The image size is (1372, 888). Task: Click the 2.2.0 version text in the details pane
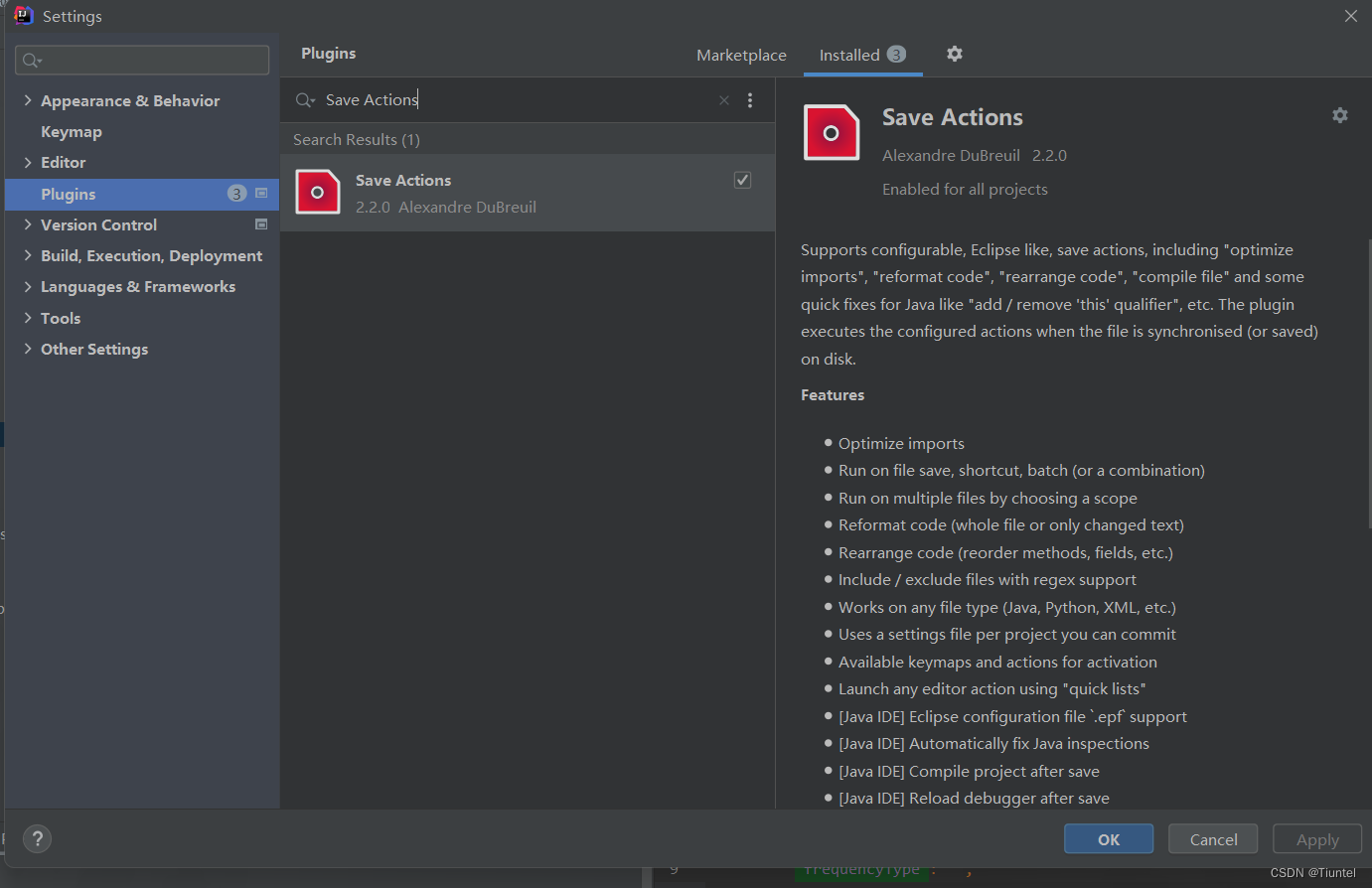pos(1049,155)
